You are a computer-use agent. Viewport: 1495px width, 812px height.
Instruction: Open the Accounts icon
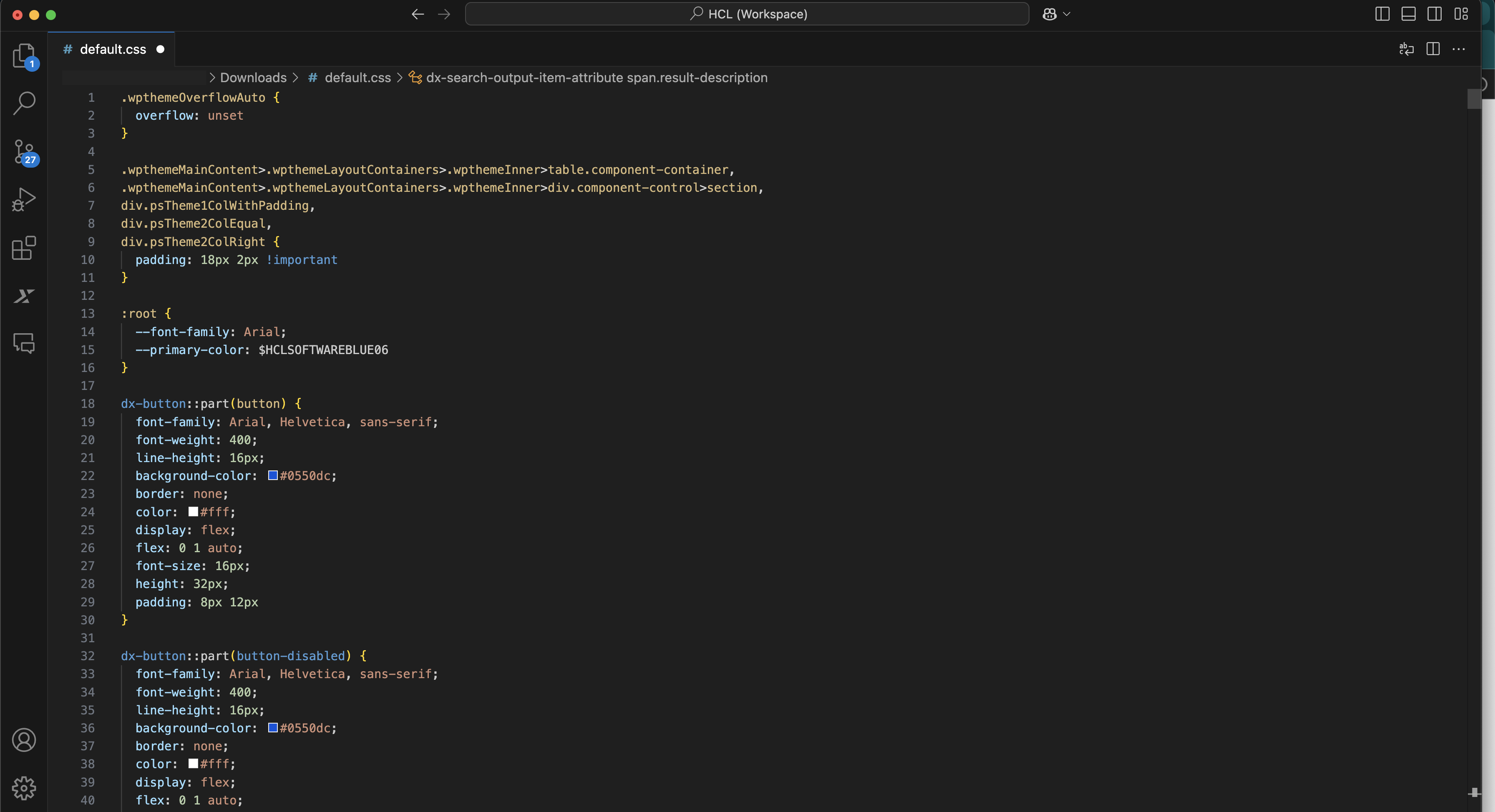[24, 740]
